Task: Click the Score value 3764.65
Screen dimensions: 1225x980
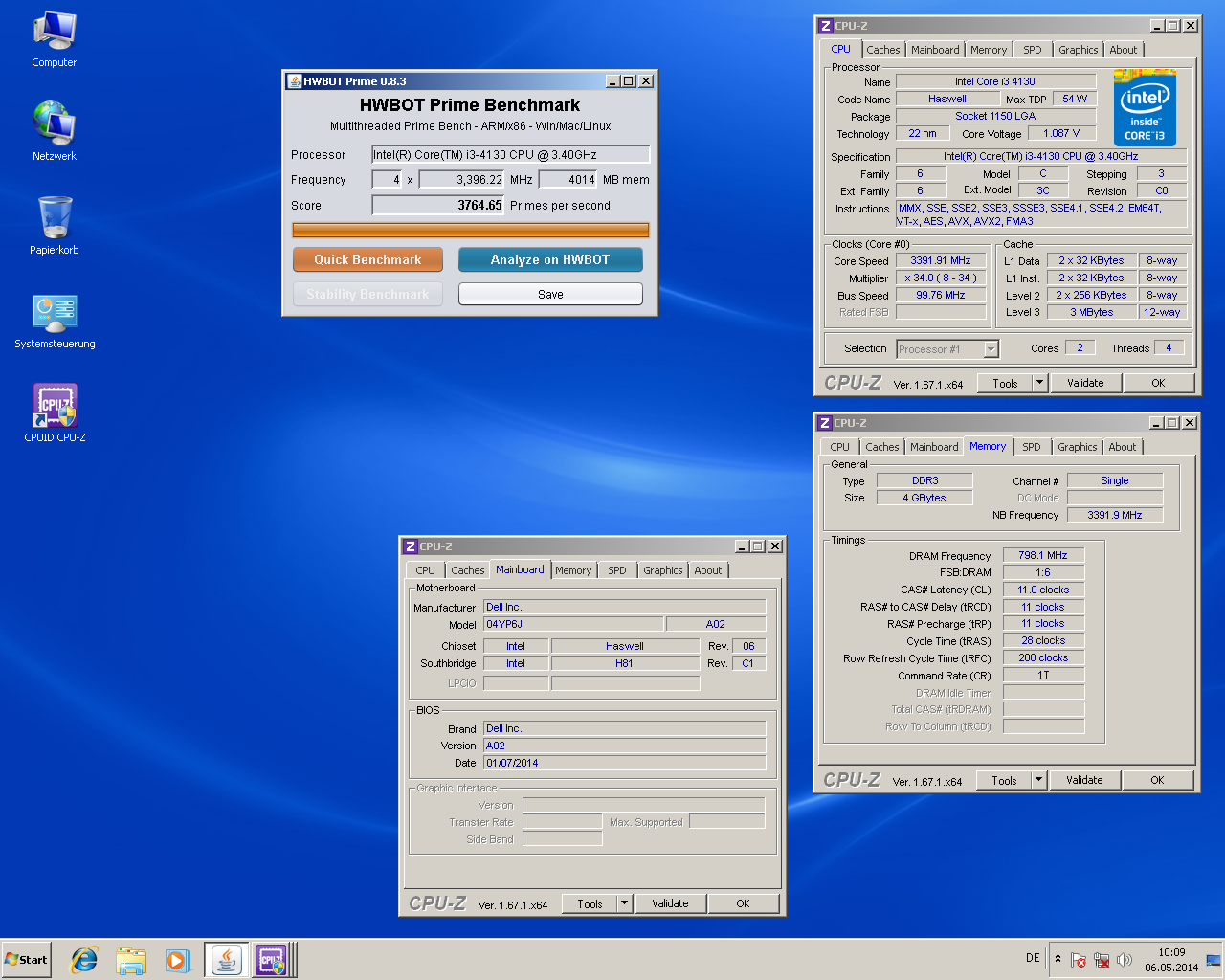Action: click(x=438, y=205)
